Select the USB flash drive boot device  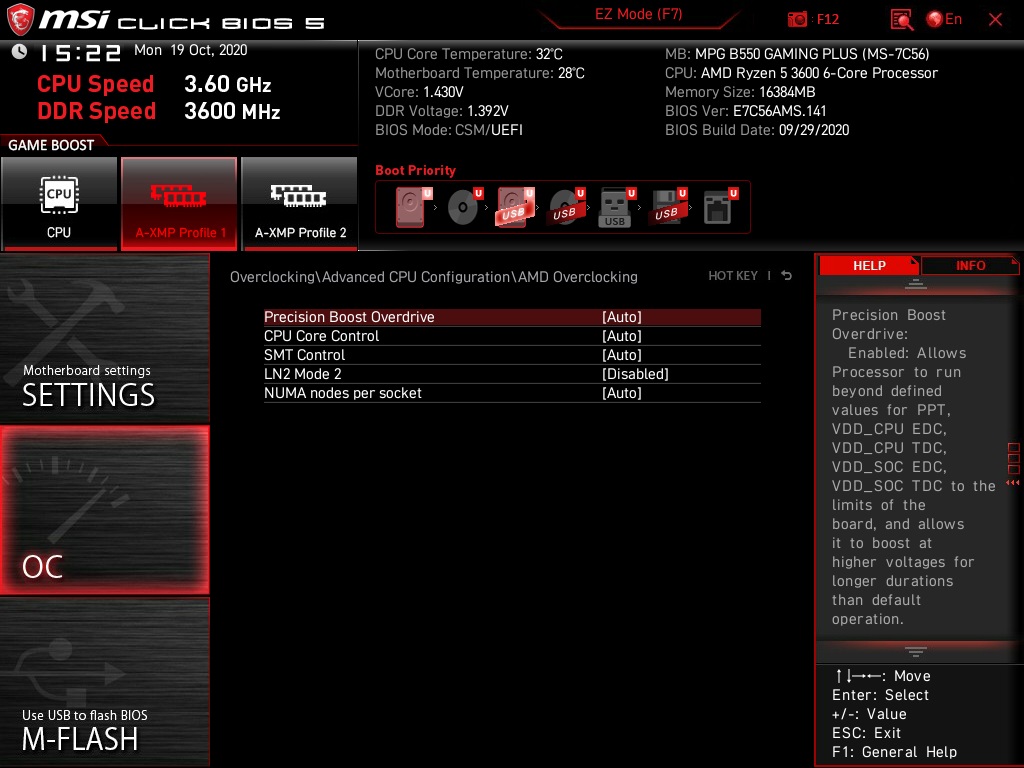[615, 205]
